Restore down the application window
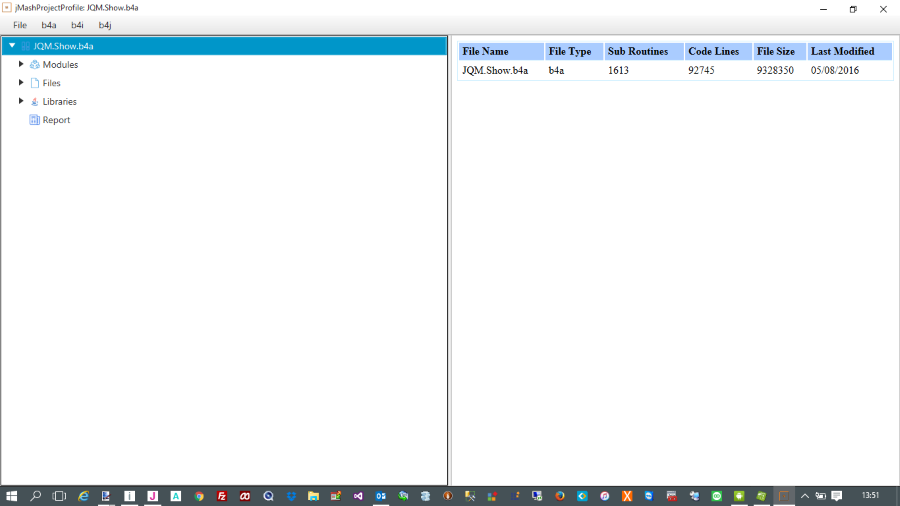Image resolution: width=900 pixels, height=506 pixels. click(x=854, y=9)
